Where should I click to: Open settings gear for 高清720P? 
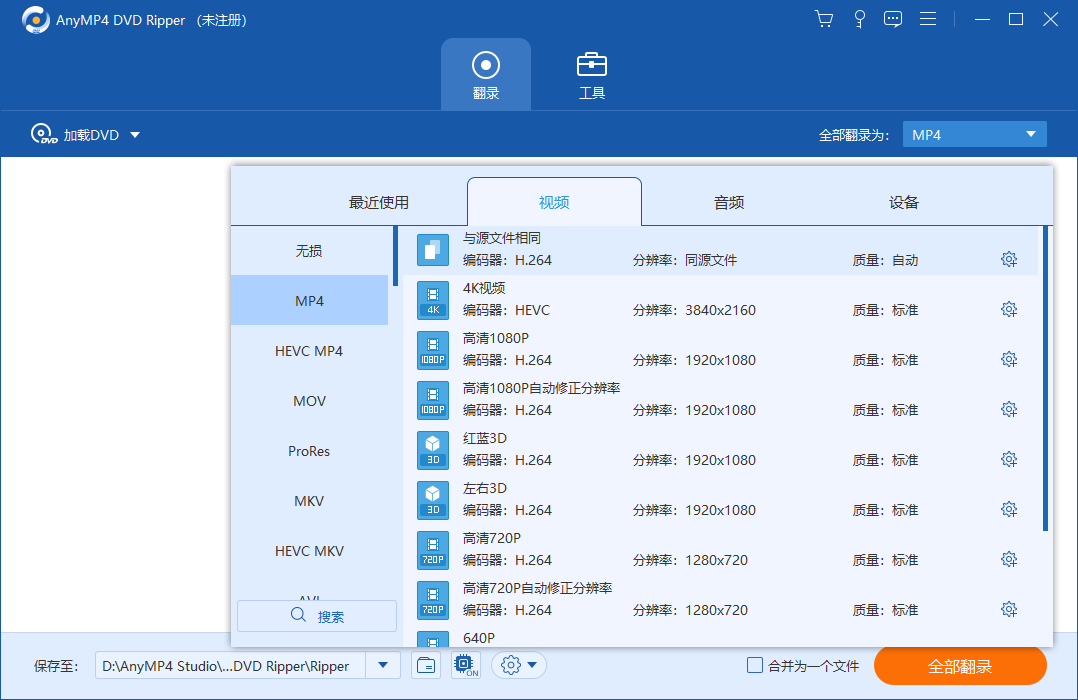coord(1009,560)
